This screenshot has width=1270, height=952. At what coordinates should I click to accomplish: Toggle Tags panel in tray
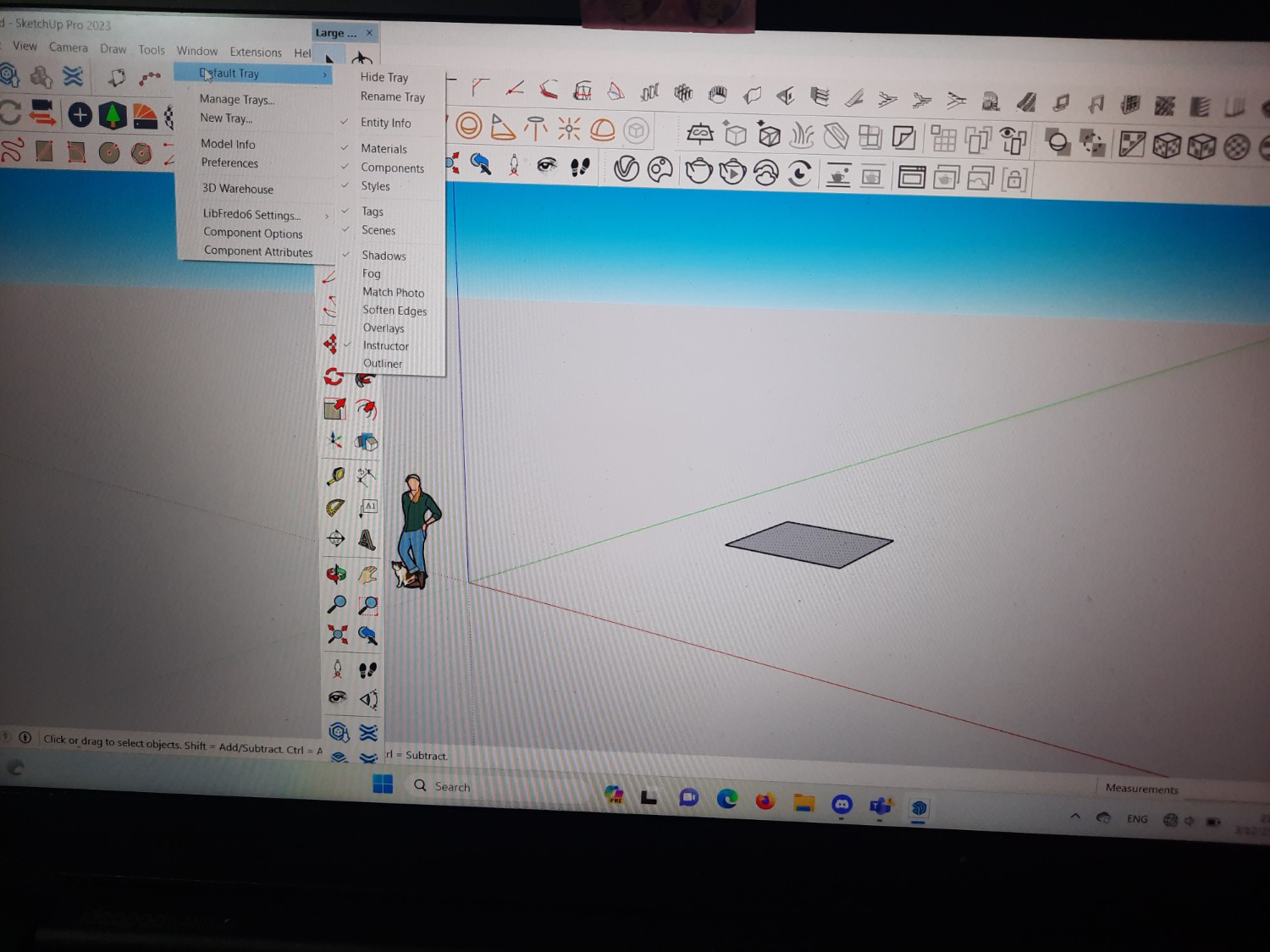[373, 212]
